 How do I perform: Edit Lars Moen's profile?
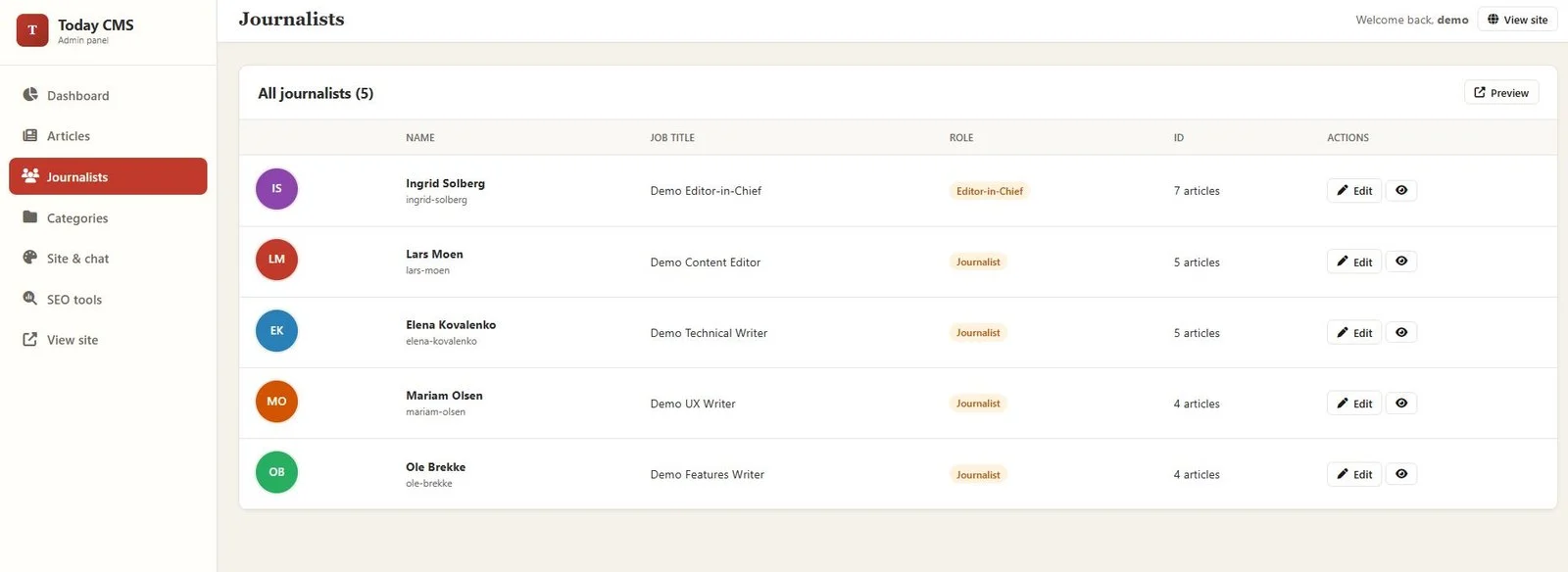(x=1354, y=262)
